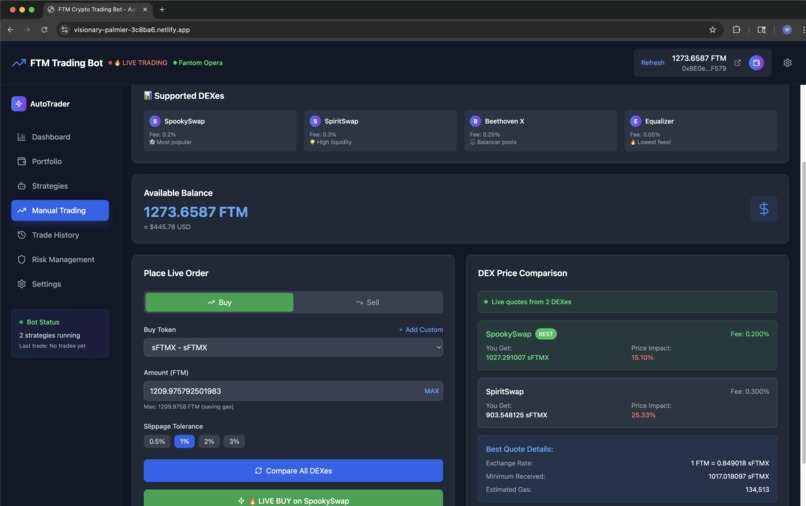Click the SpookySwap round logo icon
Viewport: 806px width, 506px height.
(x=155, y=121)
